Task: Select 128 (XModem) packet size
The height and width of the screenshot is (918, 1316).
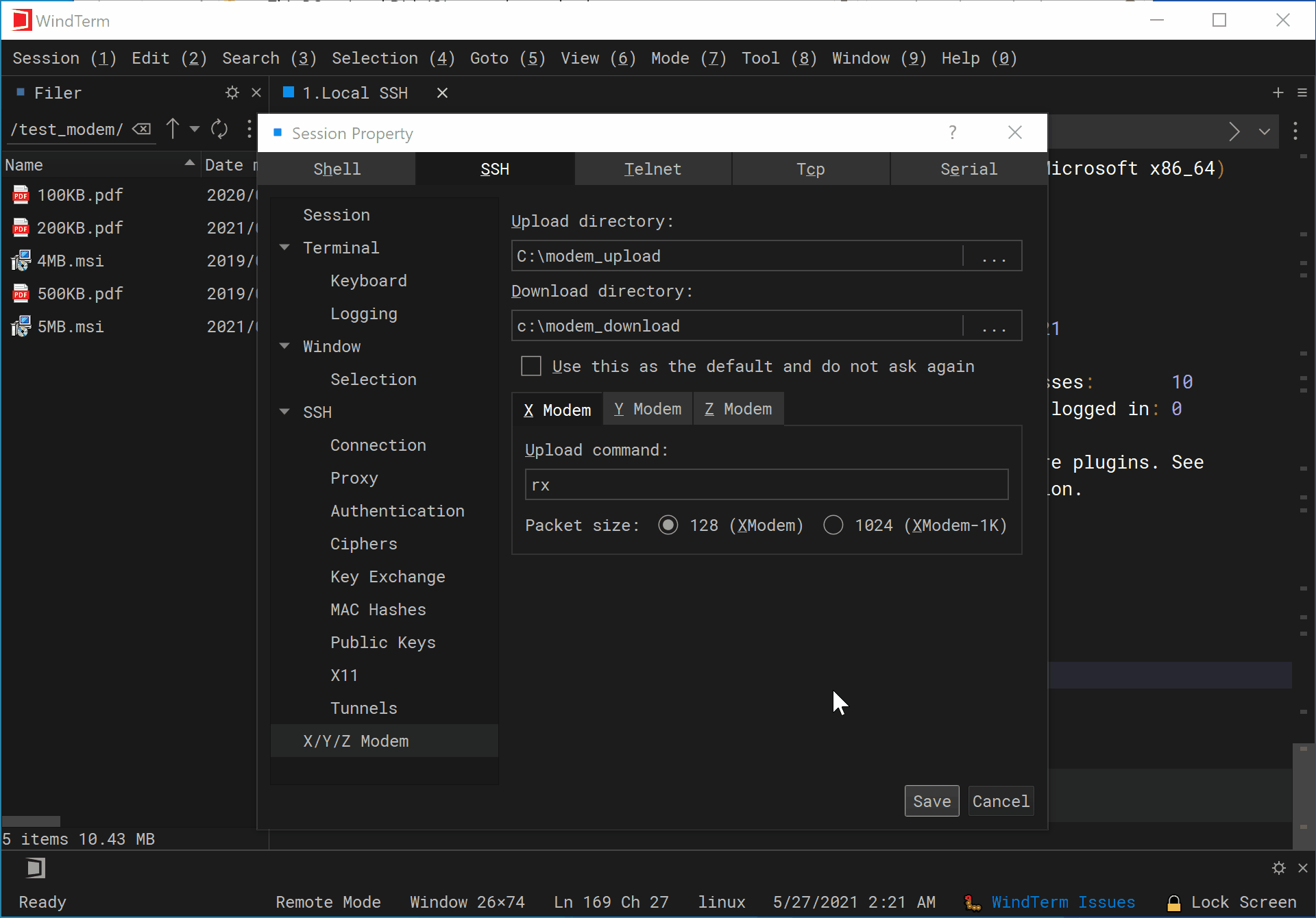Action: (x=668, y=525)
